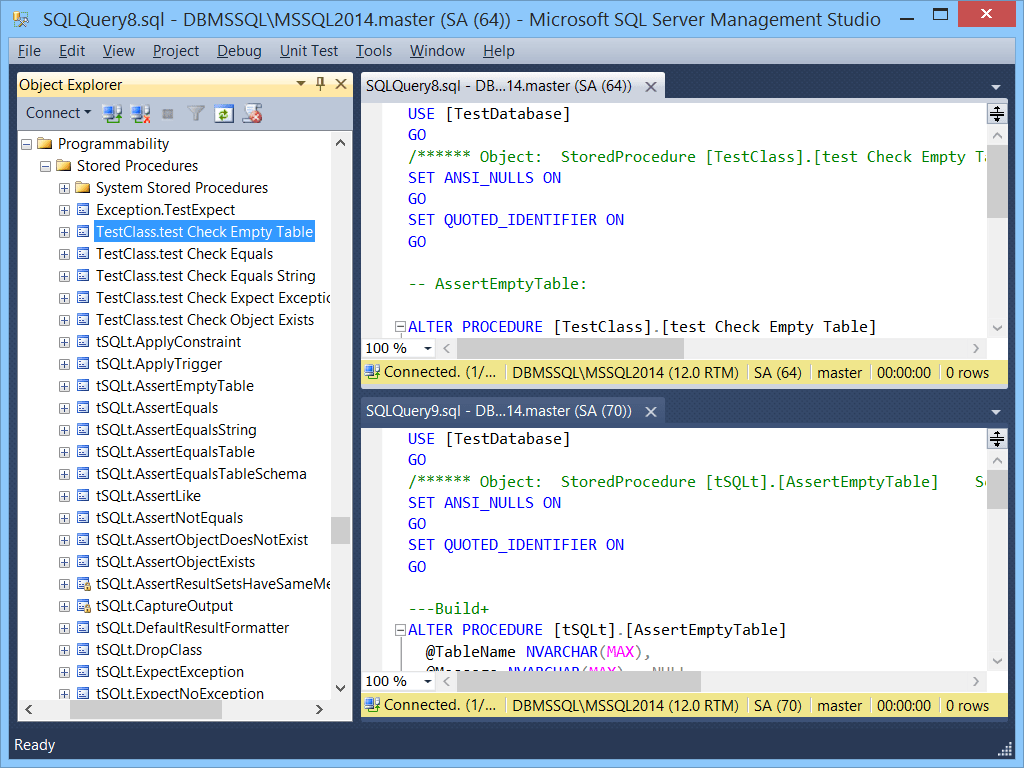1024x768 pixels.
Task: Open the zoom percentage dropdown in SQLQuery9
Action: 427,680
